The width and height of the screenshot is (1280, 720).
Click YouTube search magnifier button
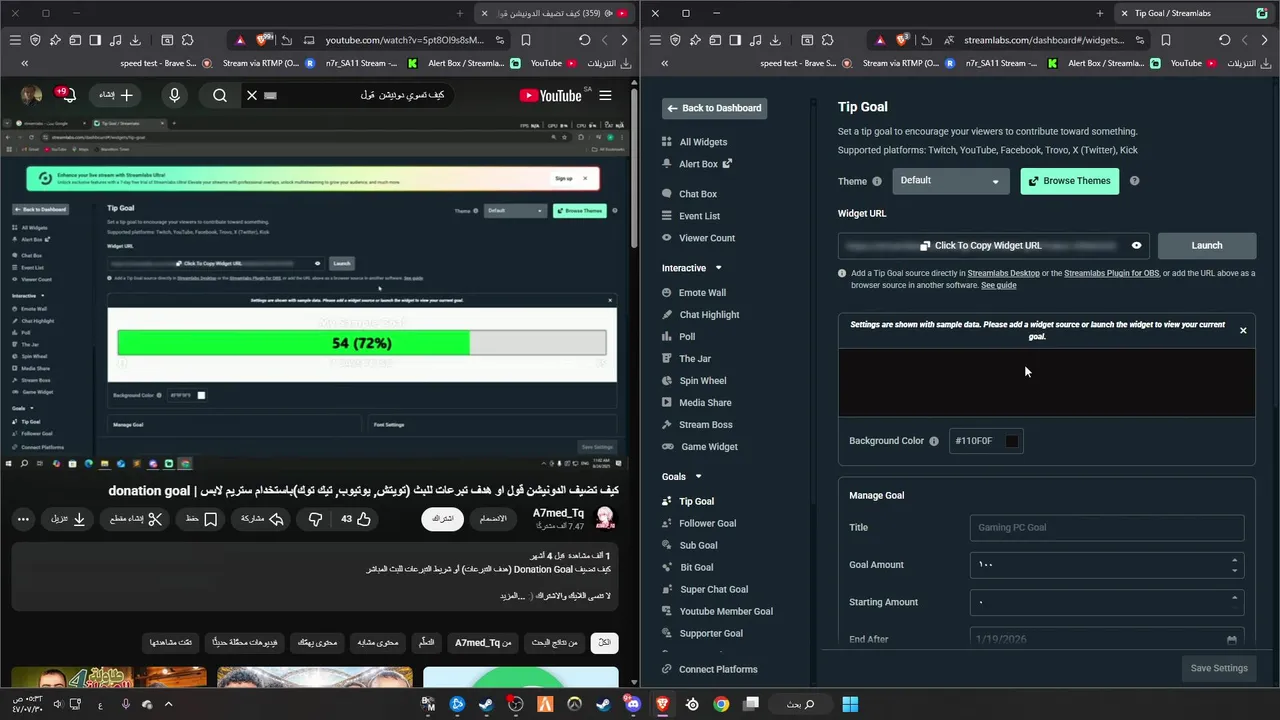coord(220,95)
